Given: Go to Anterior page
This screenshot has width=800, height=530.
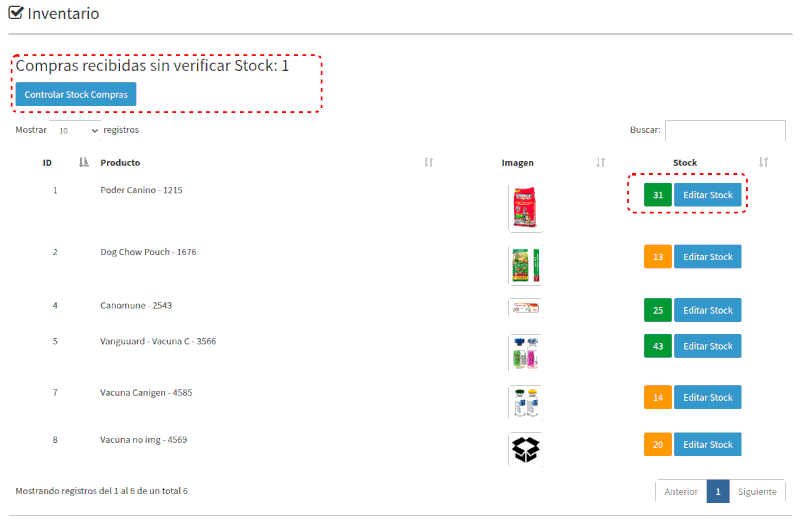Looking at the screenshot, I should point(681,491).
